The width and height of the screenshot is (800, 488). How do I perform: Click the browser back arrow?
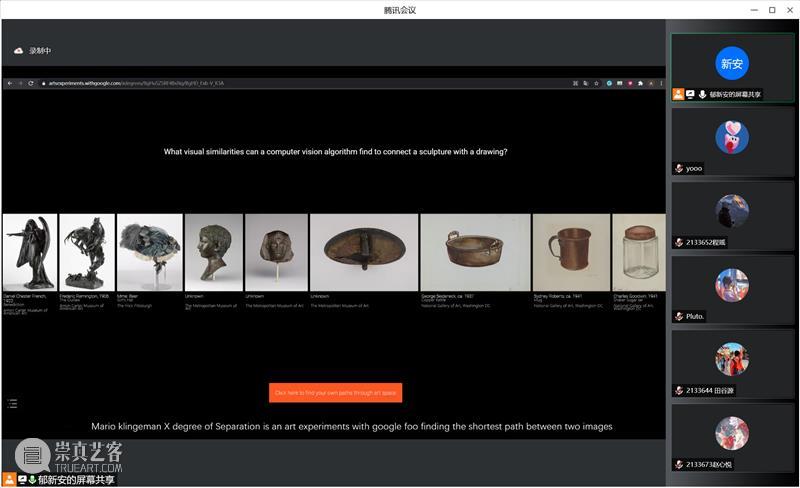coord(9,83)
